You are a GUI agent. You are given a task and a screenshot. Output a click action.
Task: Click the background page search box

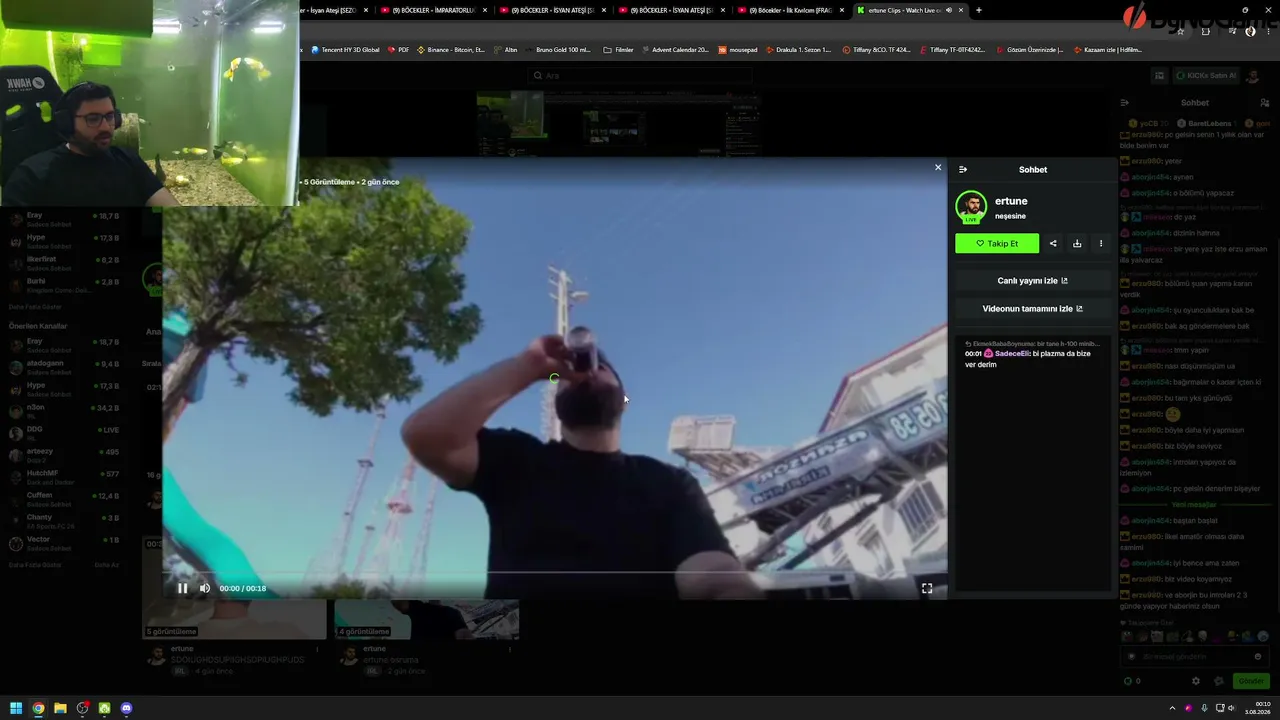coord(640,75)
